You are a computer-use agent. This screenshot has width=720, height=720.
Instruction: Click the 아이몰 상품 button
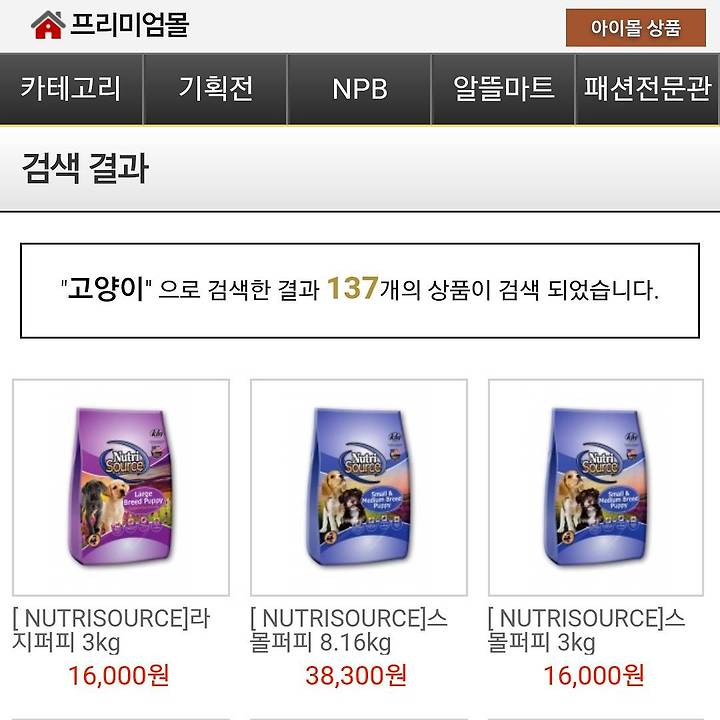[x=636, y=28]
